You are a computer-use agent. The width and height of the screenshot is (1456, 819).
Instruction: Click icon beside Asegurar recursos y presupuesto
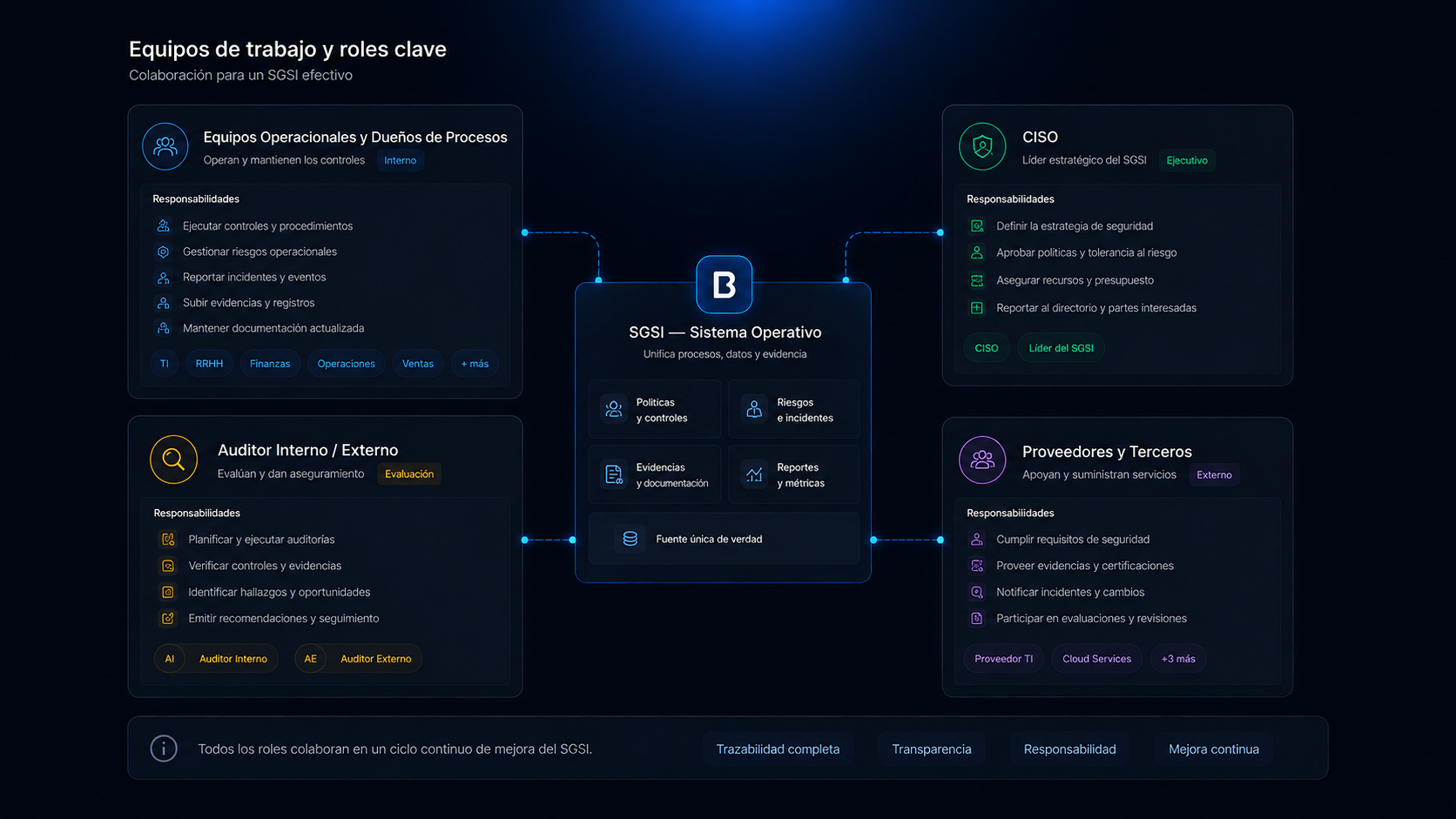pyautogui.click(x=977, y=280)
